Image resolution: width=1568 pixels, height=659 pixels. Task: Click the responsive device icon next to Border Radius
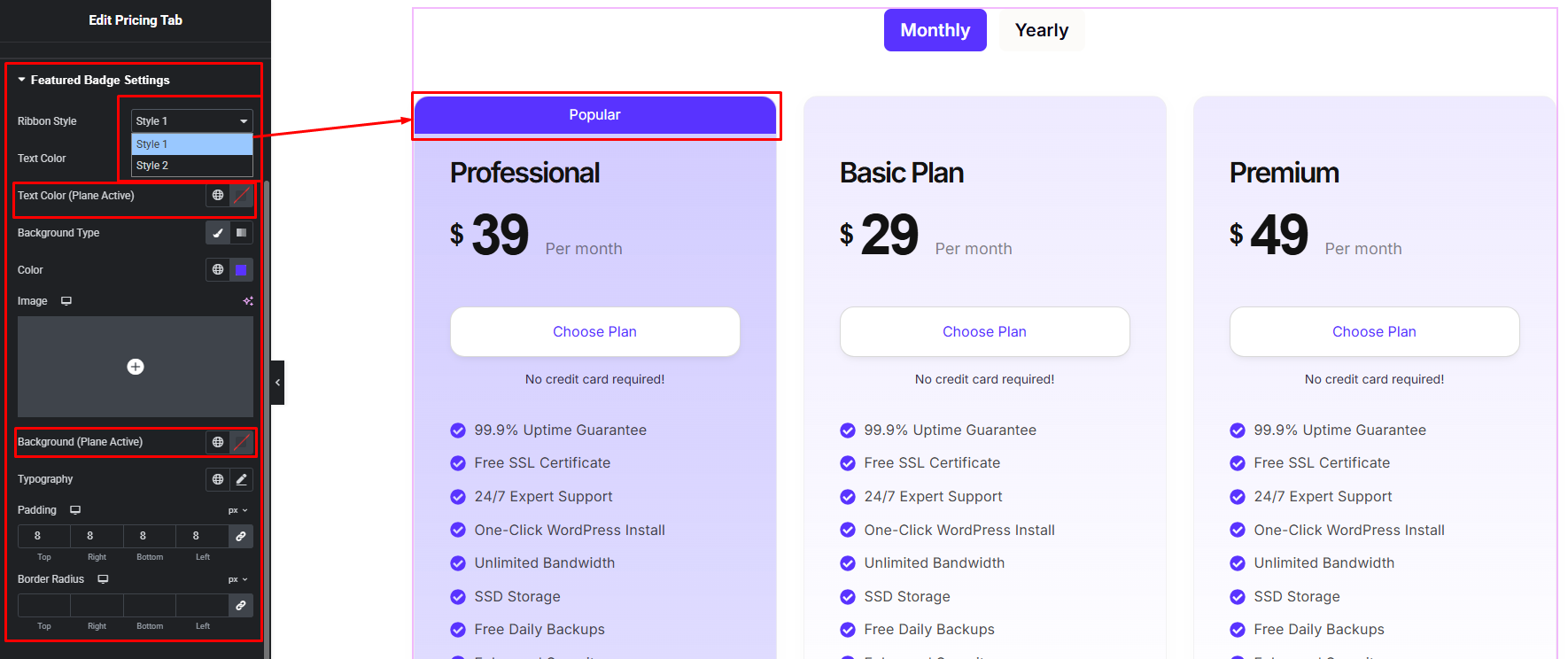click(x=103, y=579)
